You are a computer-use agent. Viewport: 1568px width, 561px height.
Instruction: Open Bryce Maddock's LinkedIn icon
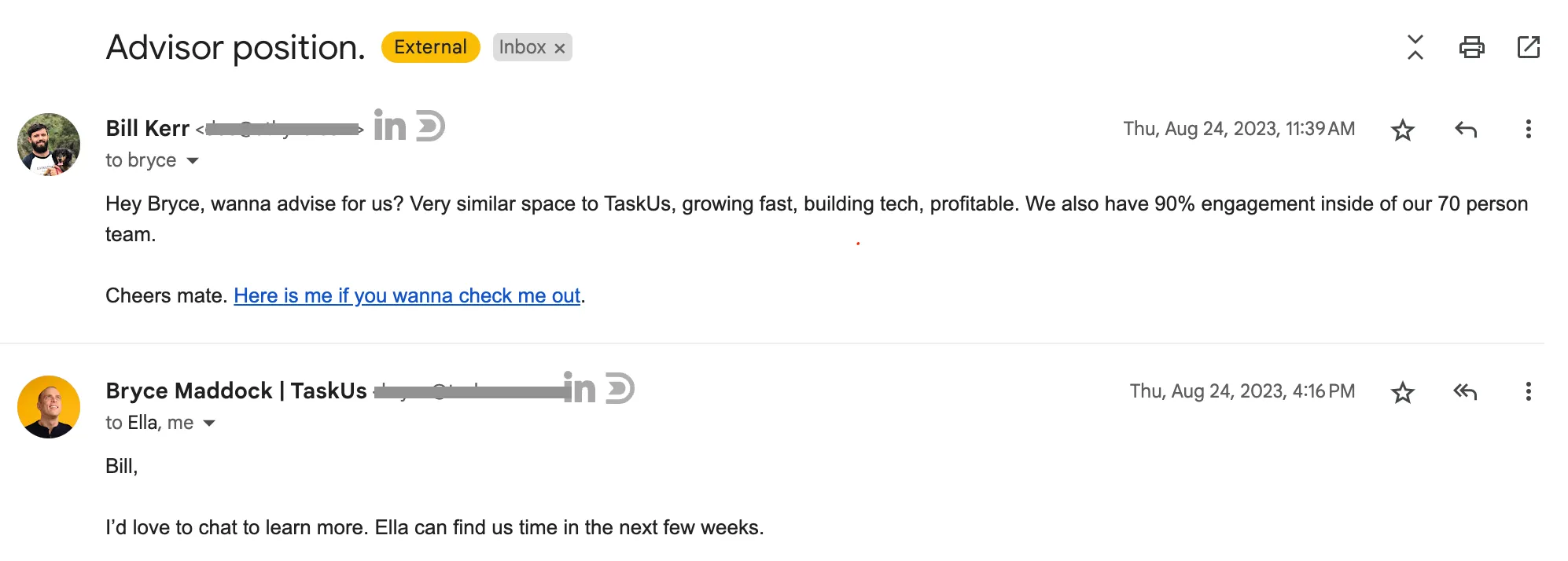pos(580,387)
